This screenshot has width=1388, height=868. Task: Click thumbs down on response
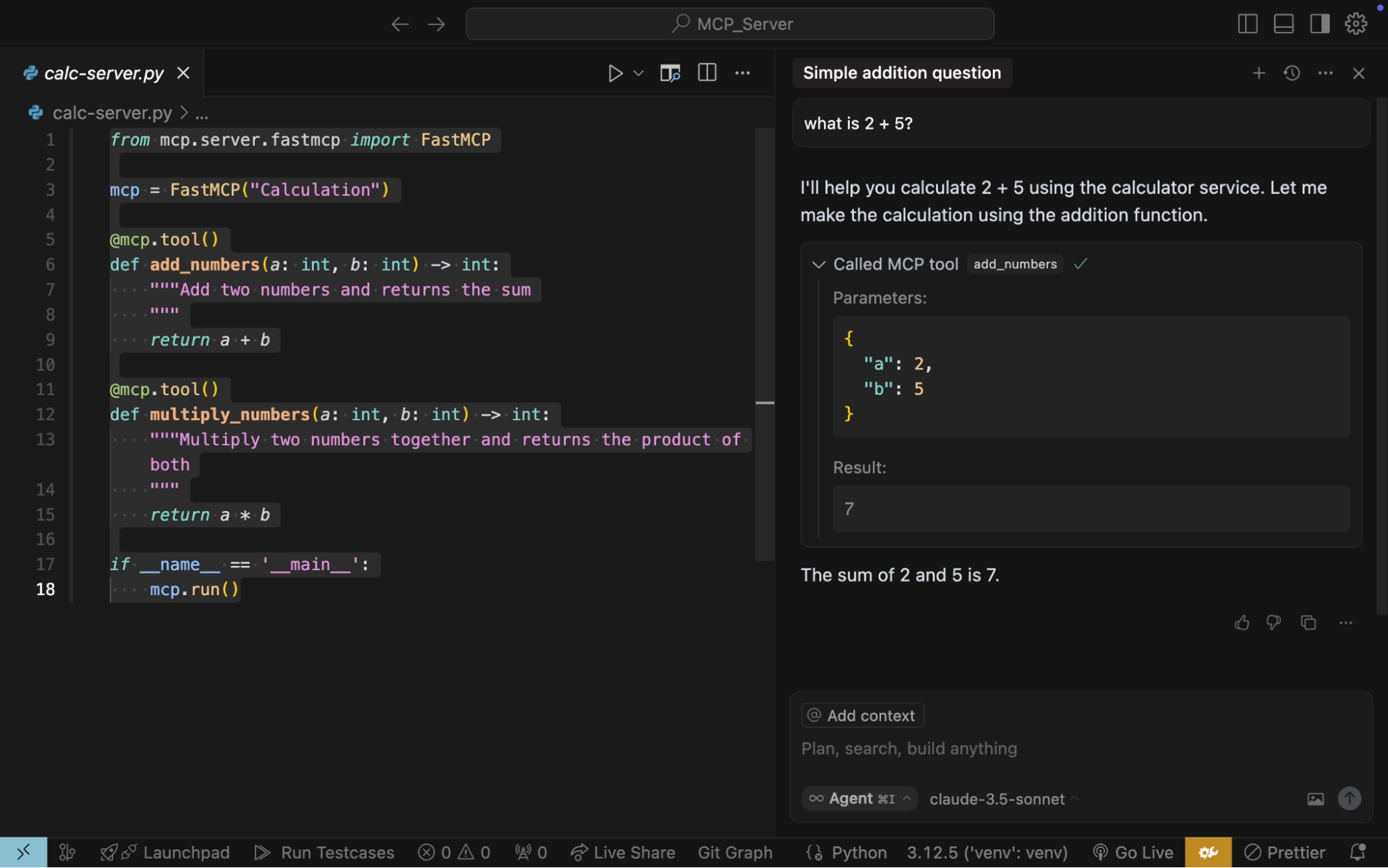coord(1273,623)
